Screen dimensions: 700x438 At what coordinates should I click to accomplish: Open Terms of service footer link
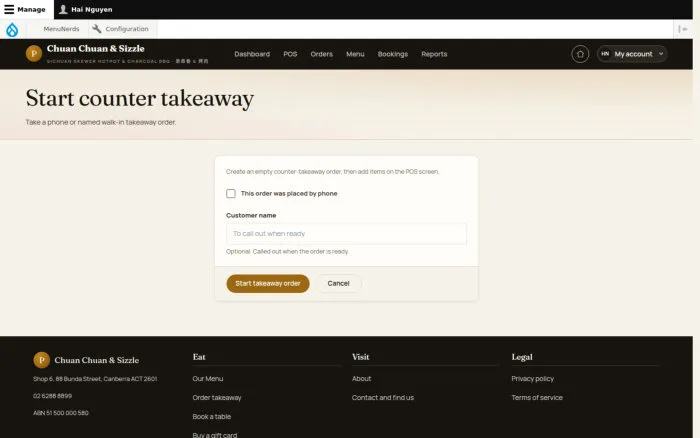[x=537, y=397]
